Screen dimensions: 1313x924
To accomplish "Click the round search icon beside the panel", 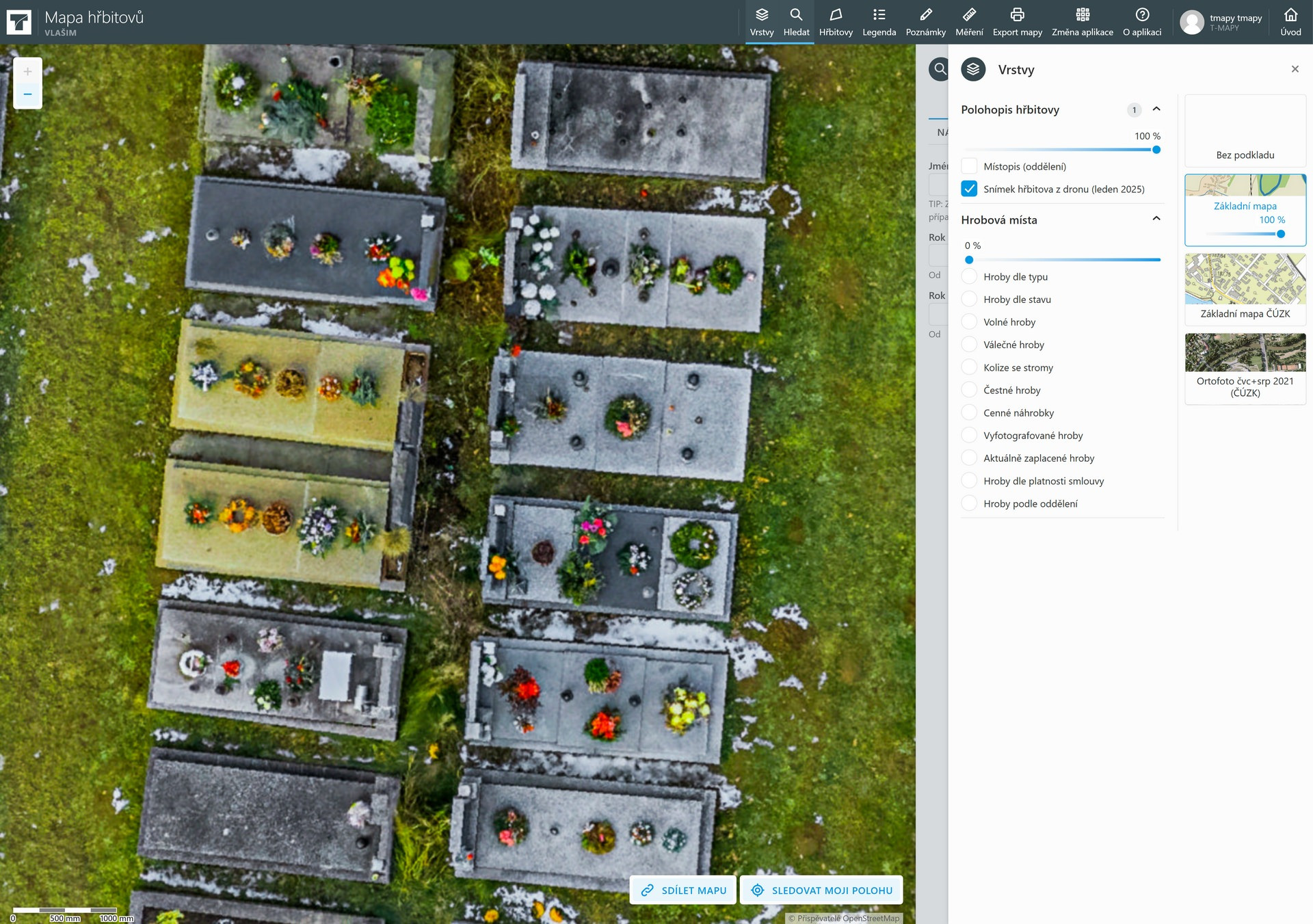I will (940, 69).
